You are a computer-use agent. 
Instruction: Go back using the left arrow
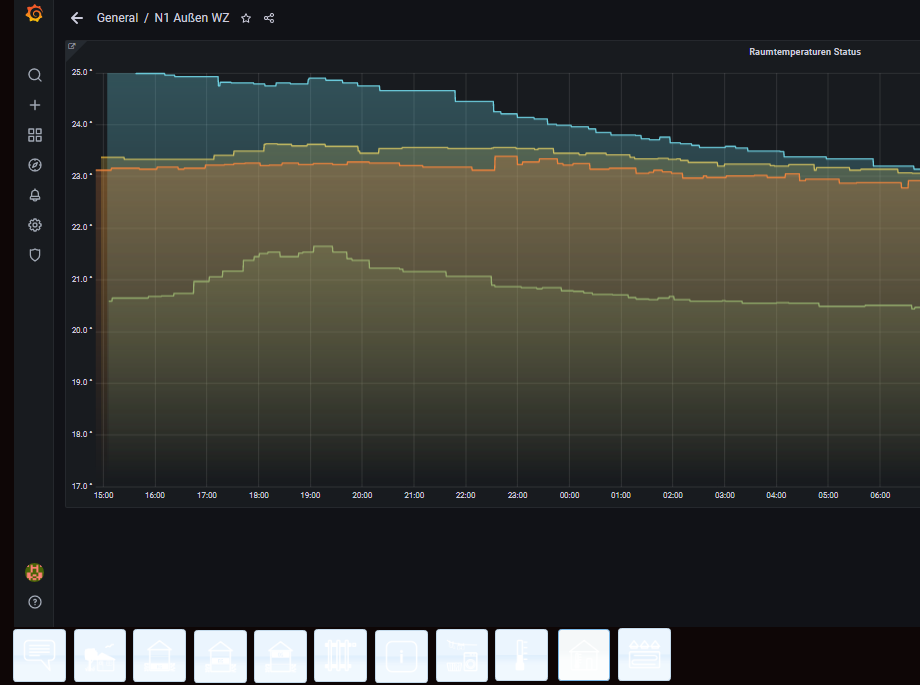click(x=77, y=18)
